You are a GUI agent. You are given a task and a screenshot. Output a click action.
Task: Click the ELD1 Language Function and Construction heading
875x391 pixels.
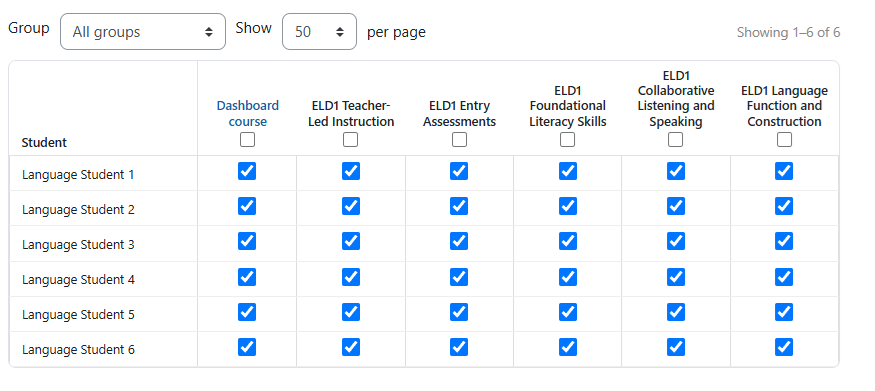pos(784,105)
